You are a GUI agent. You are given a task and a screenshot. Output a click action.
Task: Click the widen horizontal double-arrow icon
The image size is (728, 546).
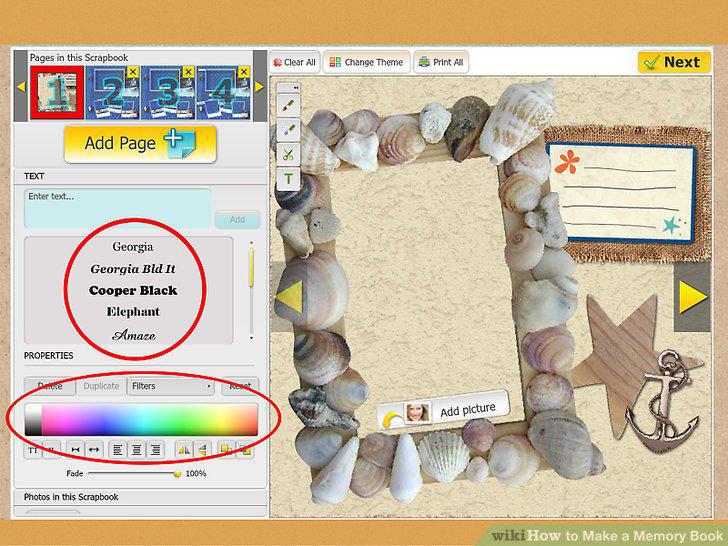(x=94, y=449)
